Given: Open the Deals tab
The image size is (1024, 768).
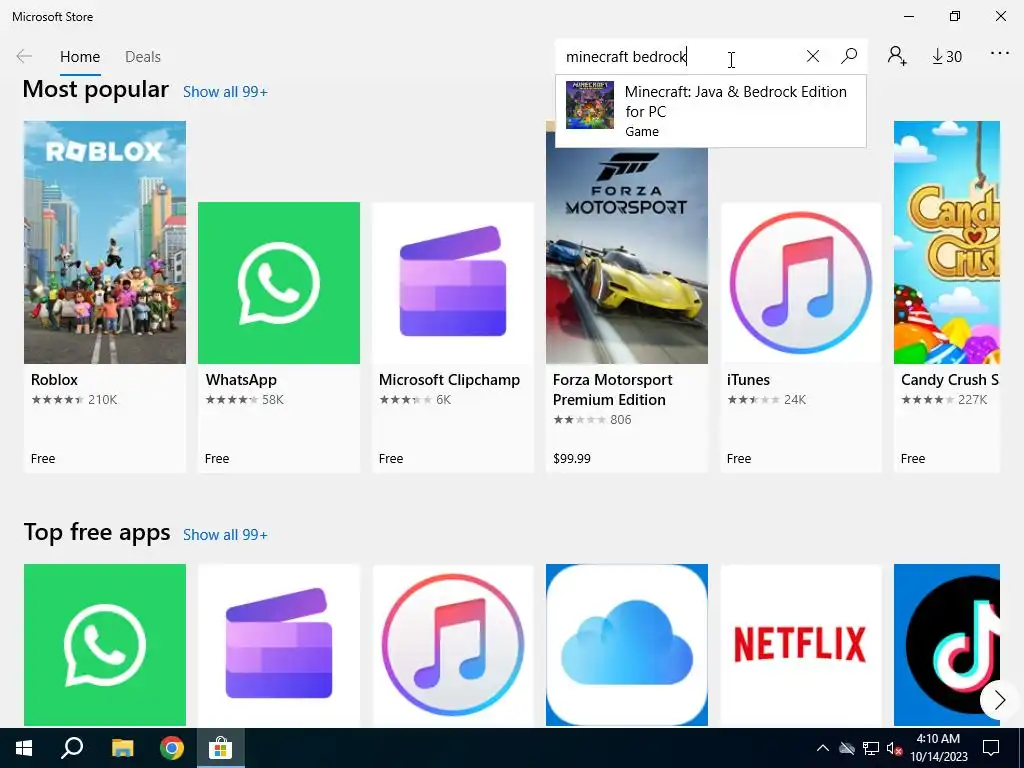Looking at the screenshot, I should click(142, 57).
